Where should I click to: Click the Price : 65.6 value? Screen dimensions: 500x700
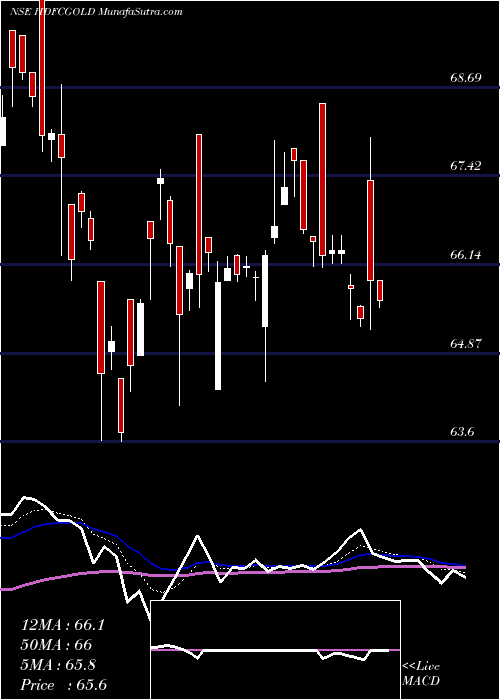tap(64, 685)
